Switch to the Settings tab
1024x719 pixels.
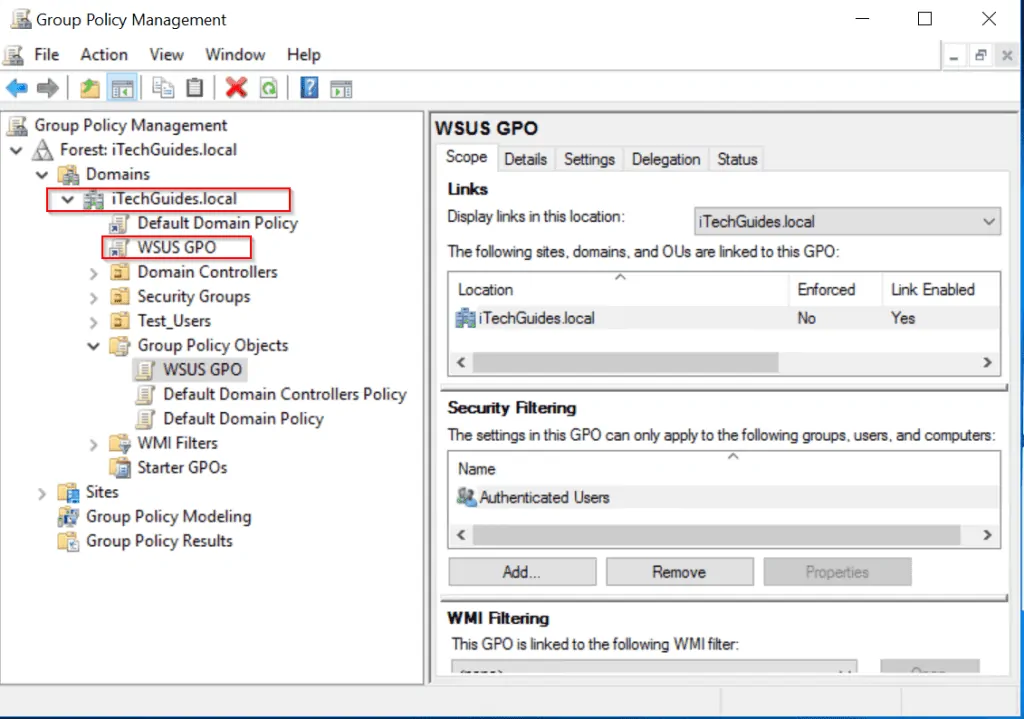589,158
